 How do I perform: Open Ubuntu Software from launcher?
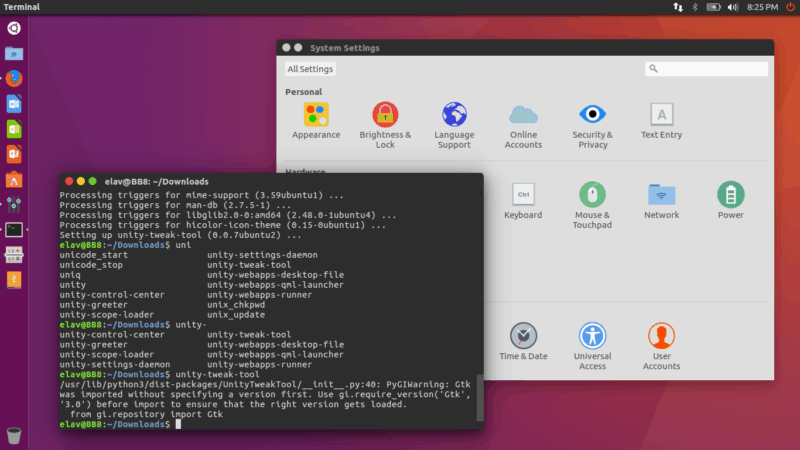pyautogui.click(x=14, y=179)
